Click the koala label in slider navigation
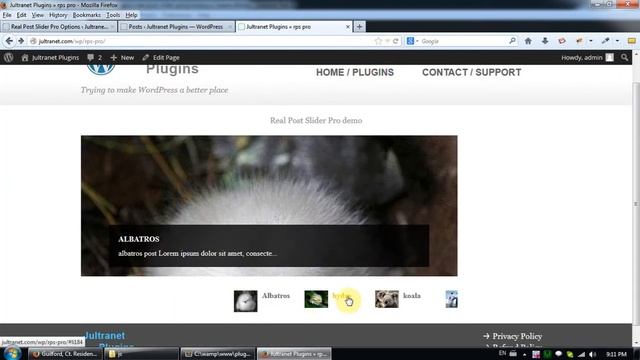 tap(412, 296)
